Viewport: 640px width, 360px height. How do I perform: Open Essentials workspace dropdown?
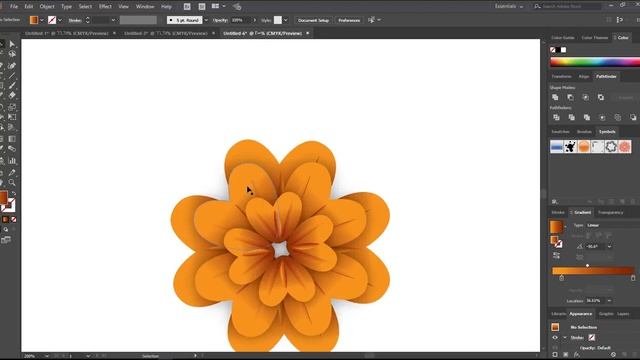tap(509, 7)
